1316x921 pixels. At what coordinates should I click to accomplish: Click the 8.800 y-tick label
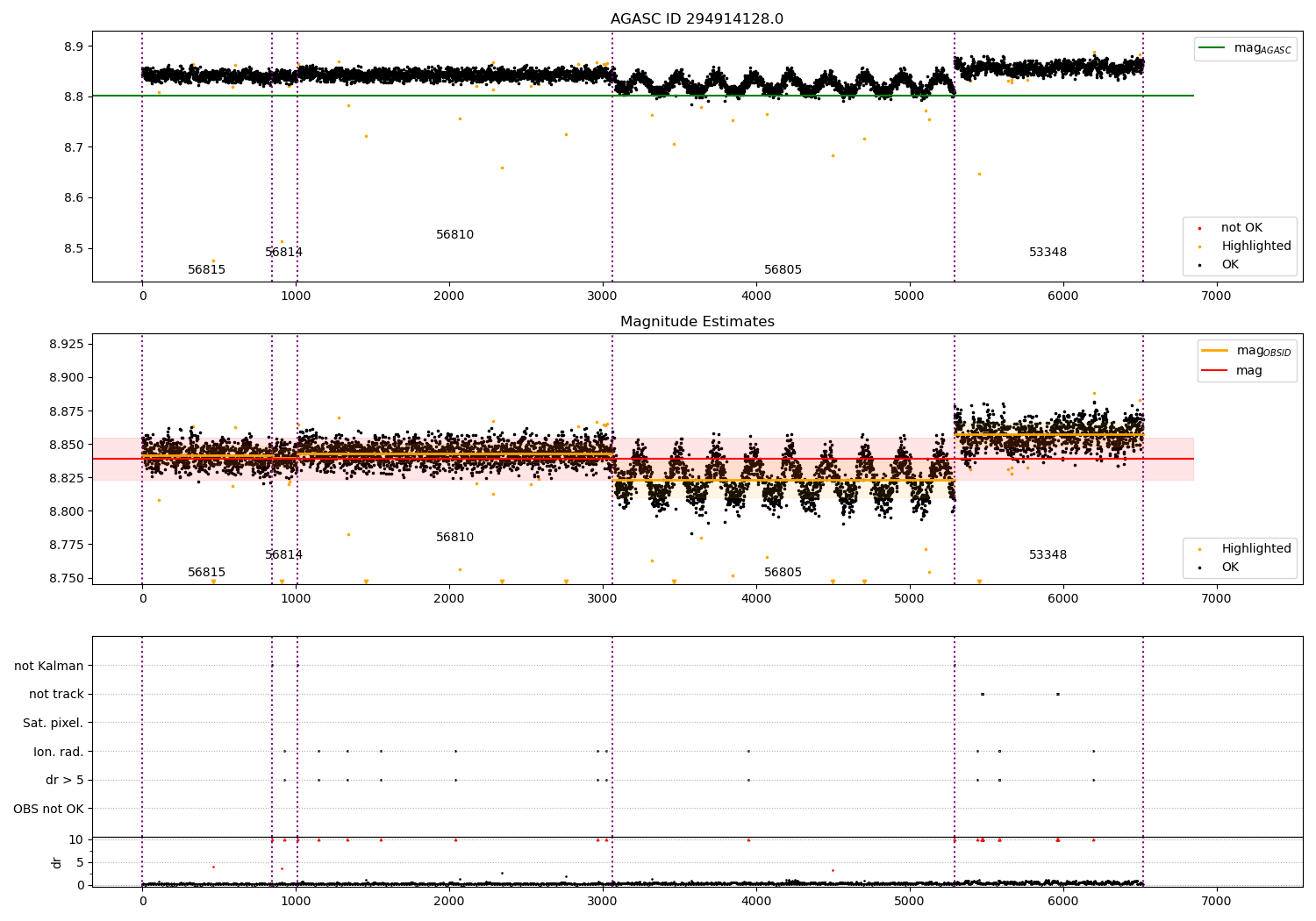(x=67, y=511)
